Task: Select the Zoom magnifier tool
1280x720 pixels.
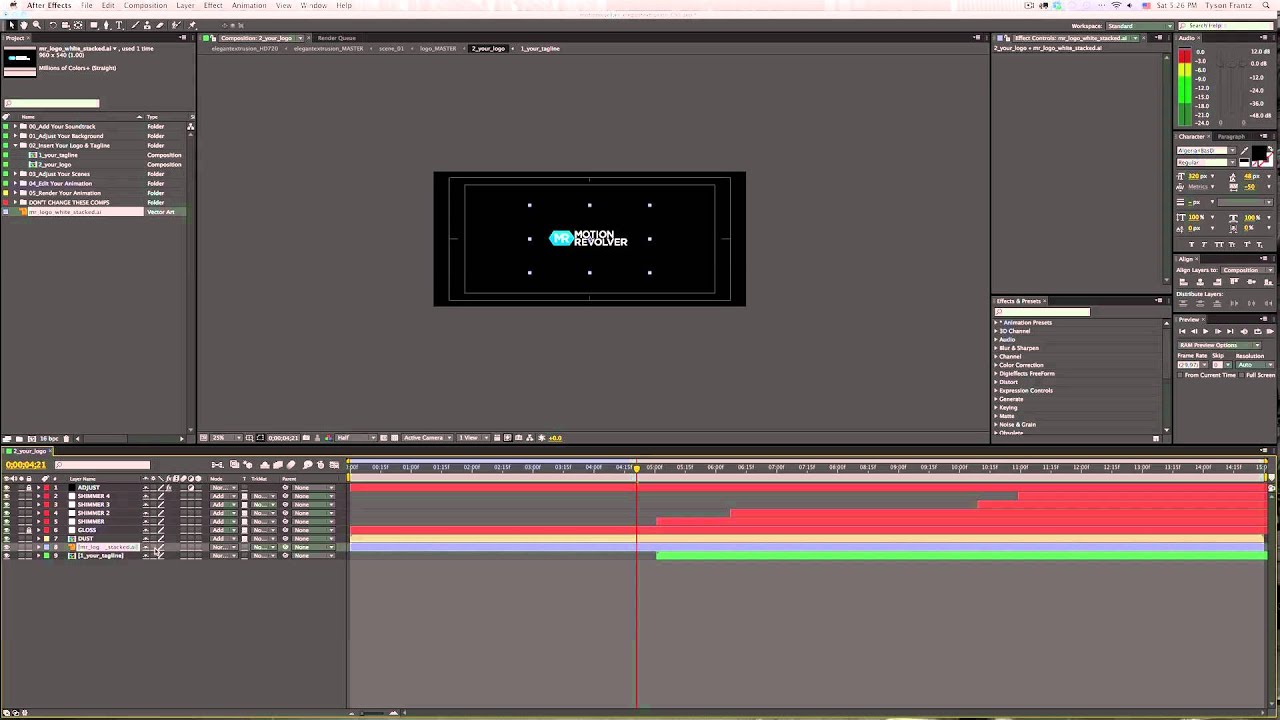Action: tap(37, 25)
